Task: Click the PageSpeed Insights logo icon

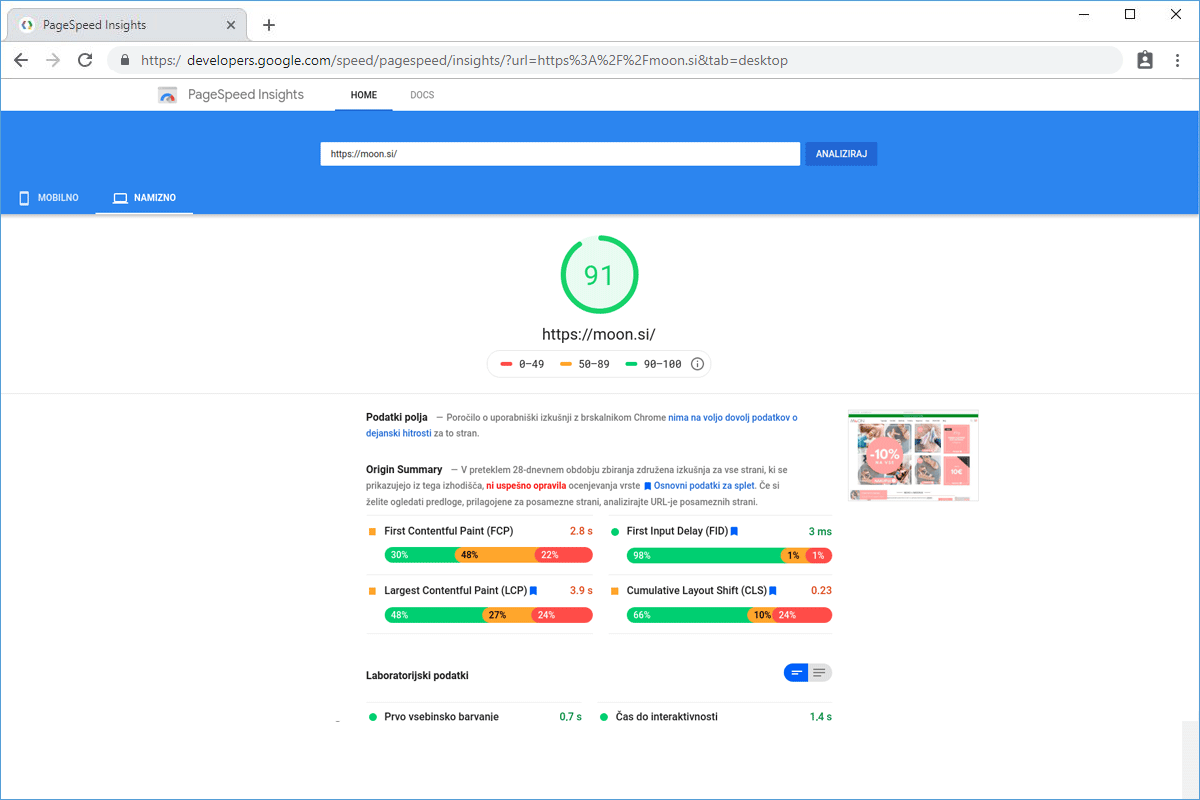Action: point(167,95)
